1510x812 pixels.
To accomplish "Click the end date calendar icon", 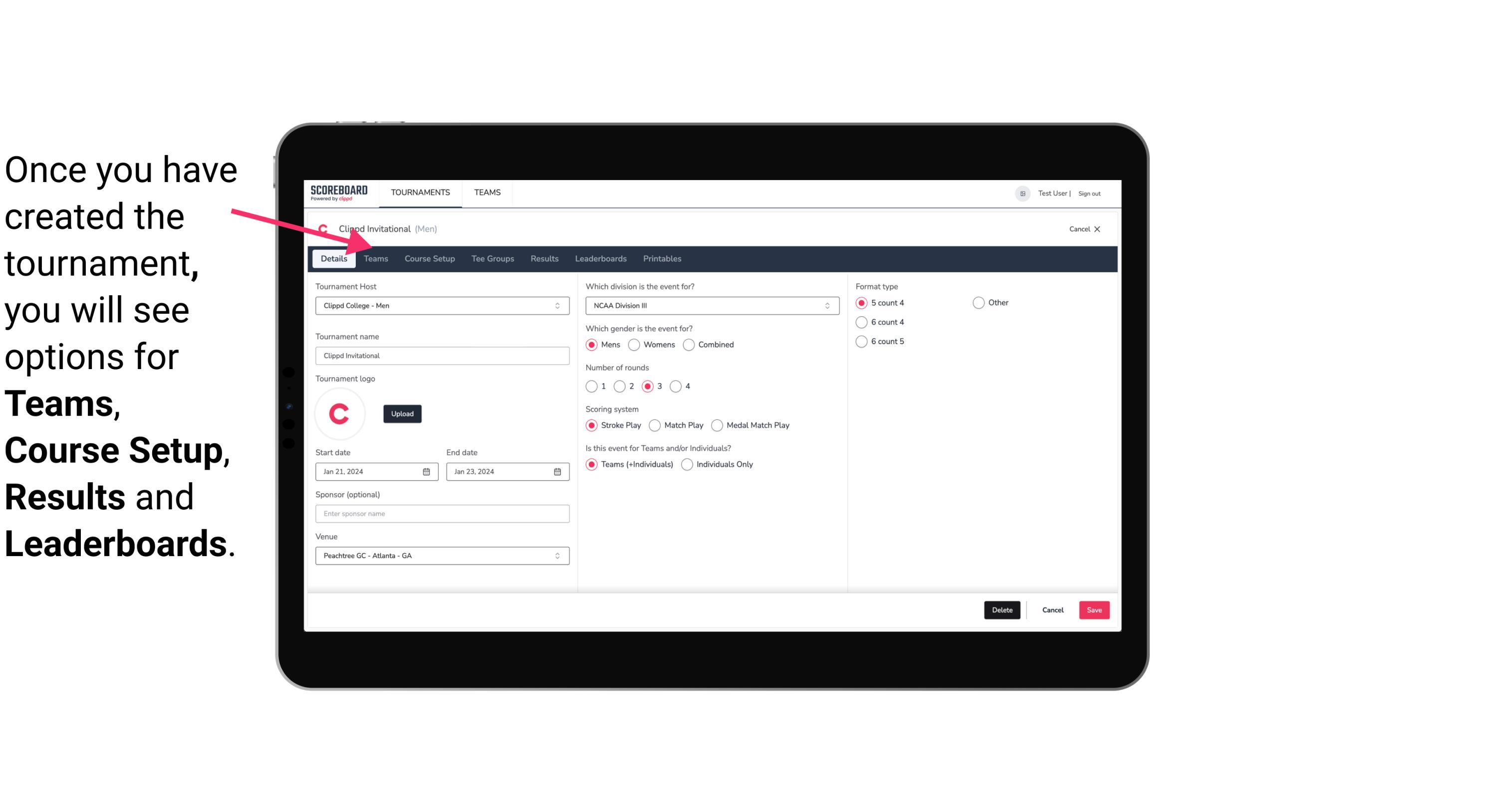I will tap(558, 471).
